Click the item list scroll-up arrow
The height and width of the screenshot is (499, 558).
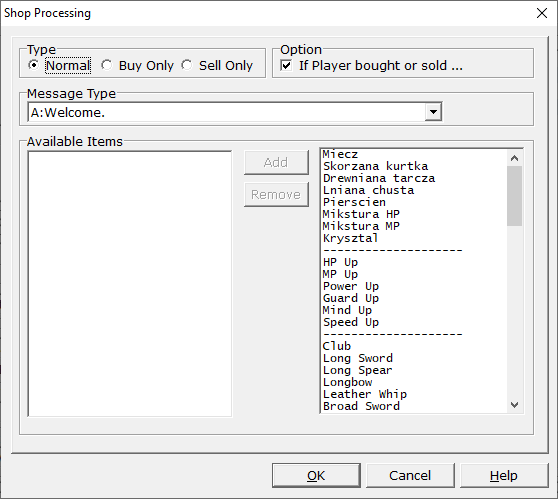pyautogui.click(x=514, y=158)
